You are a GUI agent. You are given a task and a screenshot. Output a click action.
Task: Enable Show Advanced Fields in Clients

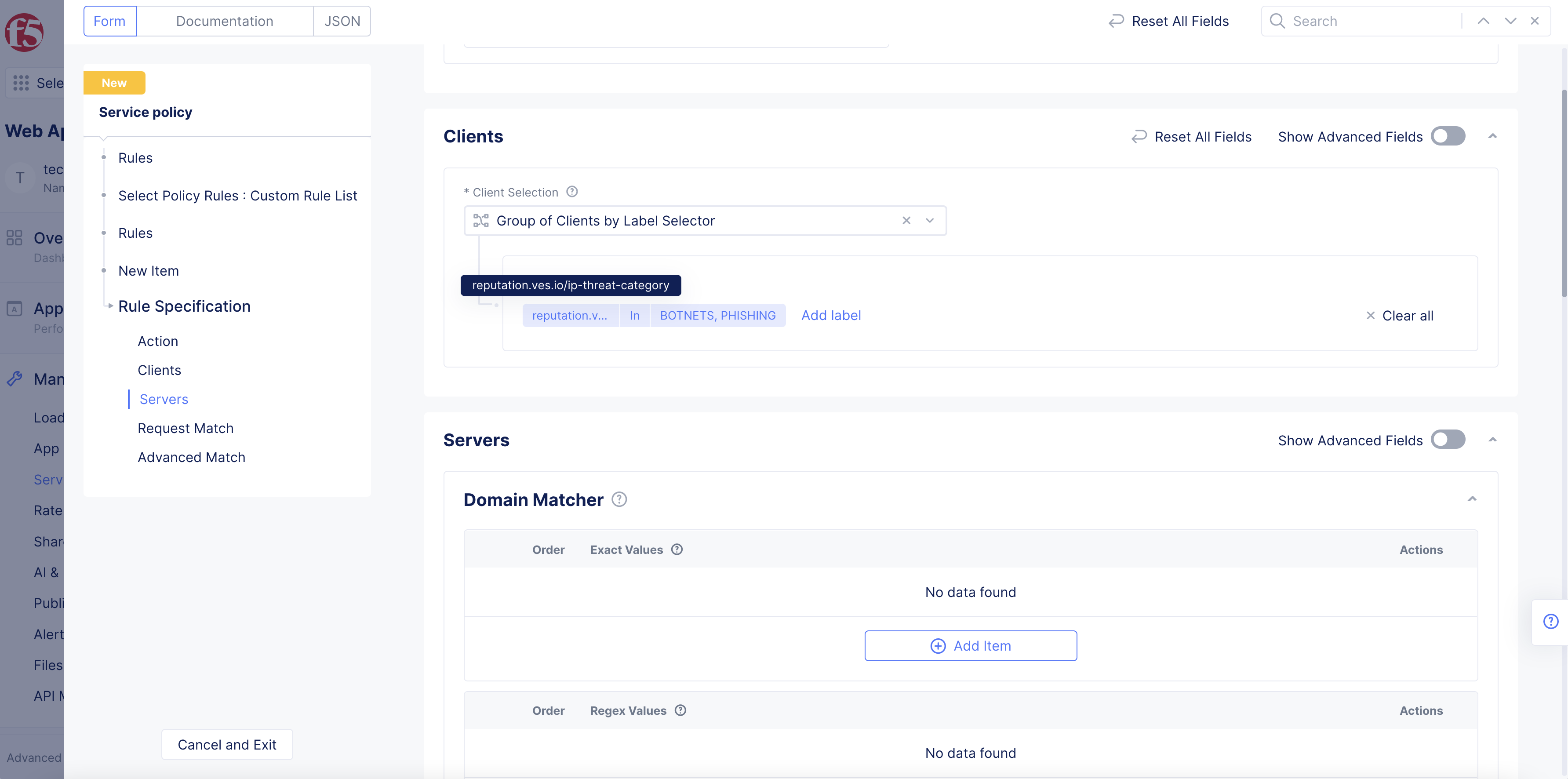point(1448,136)
